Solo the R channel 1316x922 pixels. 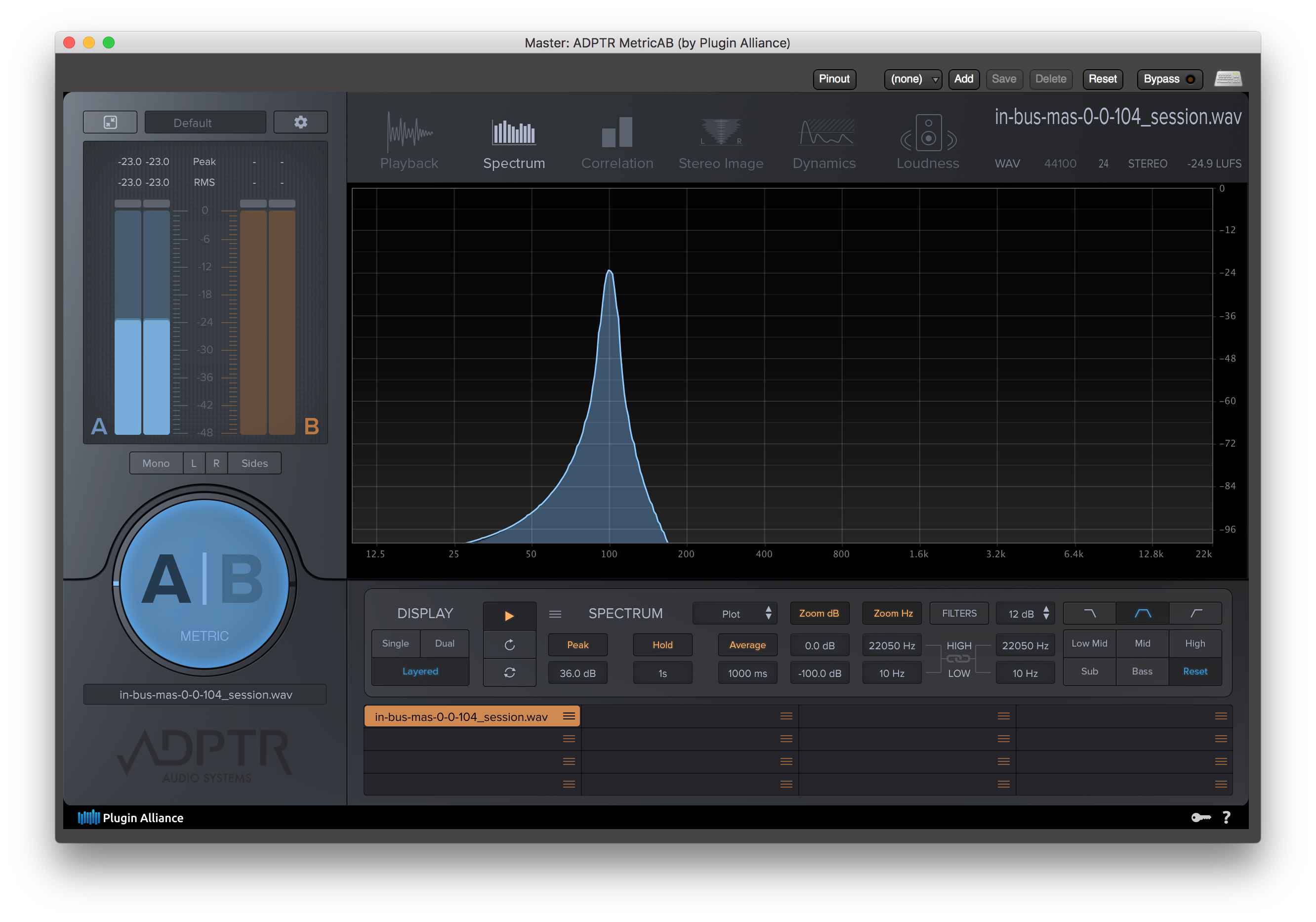(x=216, y=463)
